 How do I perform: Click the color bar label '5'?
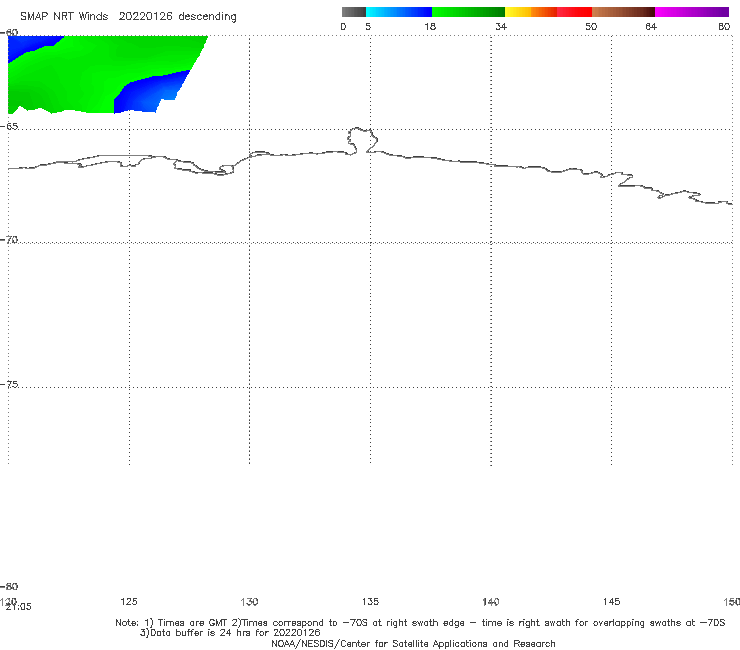coord(368,26)
